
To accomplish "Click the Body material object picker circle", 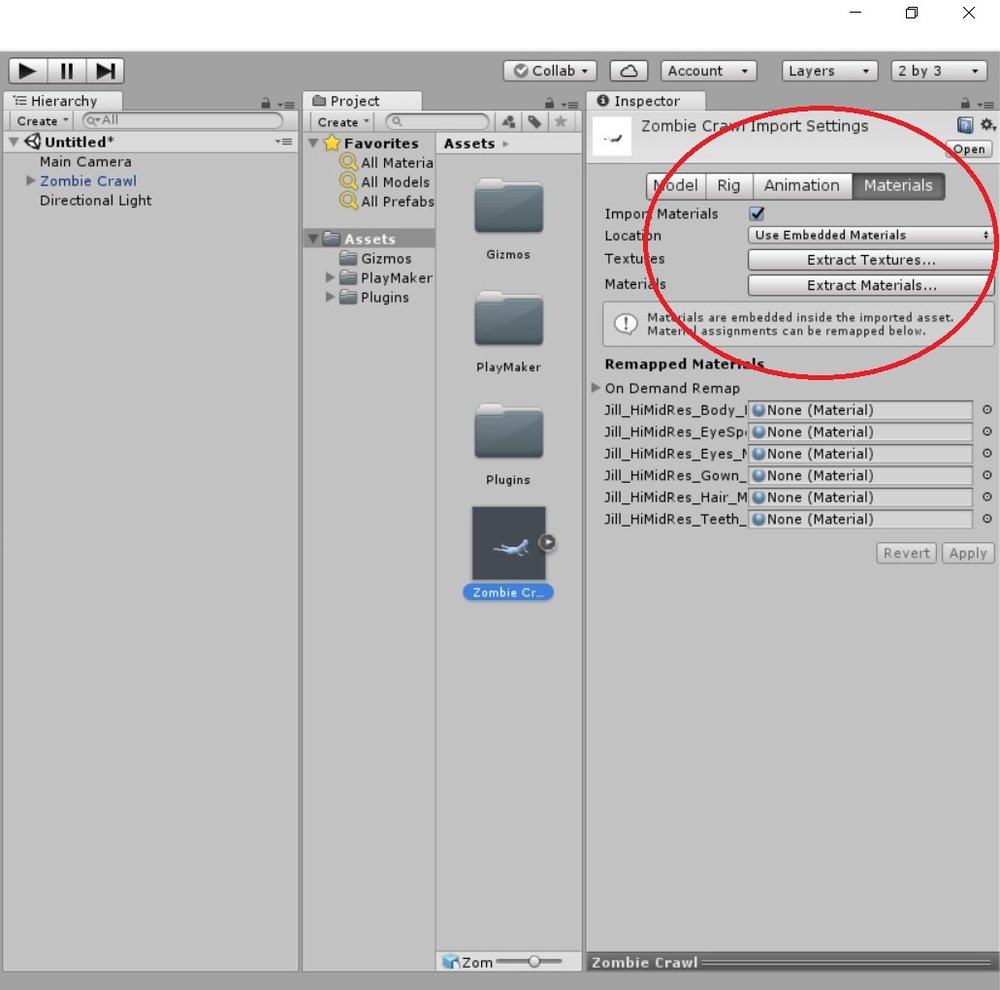I will [x=987, y=410].
